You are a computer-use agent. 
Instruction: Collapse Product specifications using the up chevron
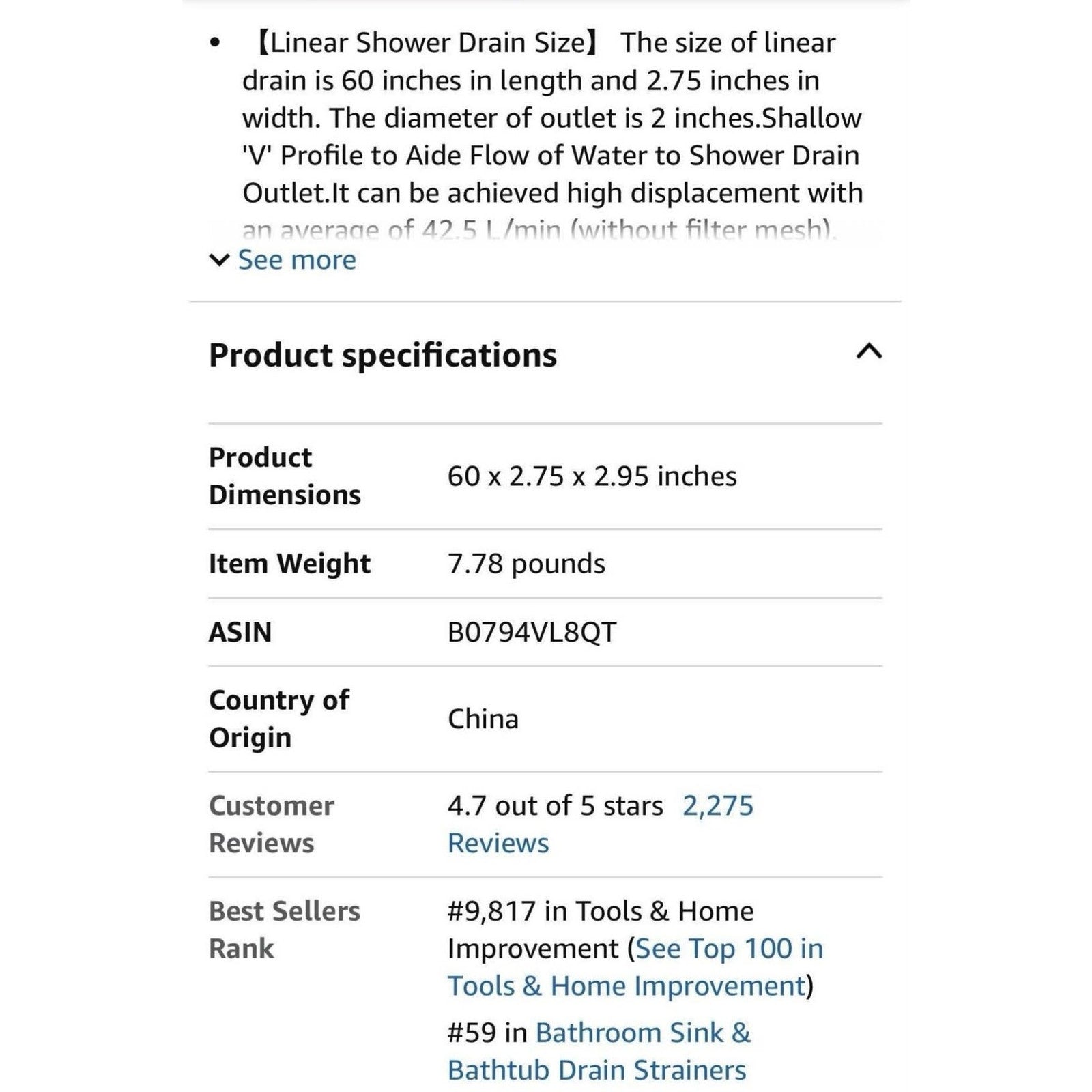click(869, 352)
